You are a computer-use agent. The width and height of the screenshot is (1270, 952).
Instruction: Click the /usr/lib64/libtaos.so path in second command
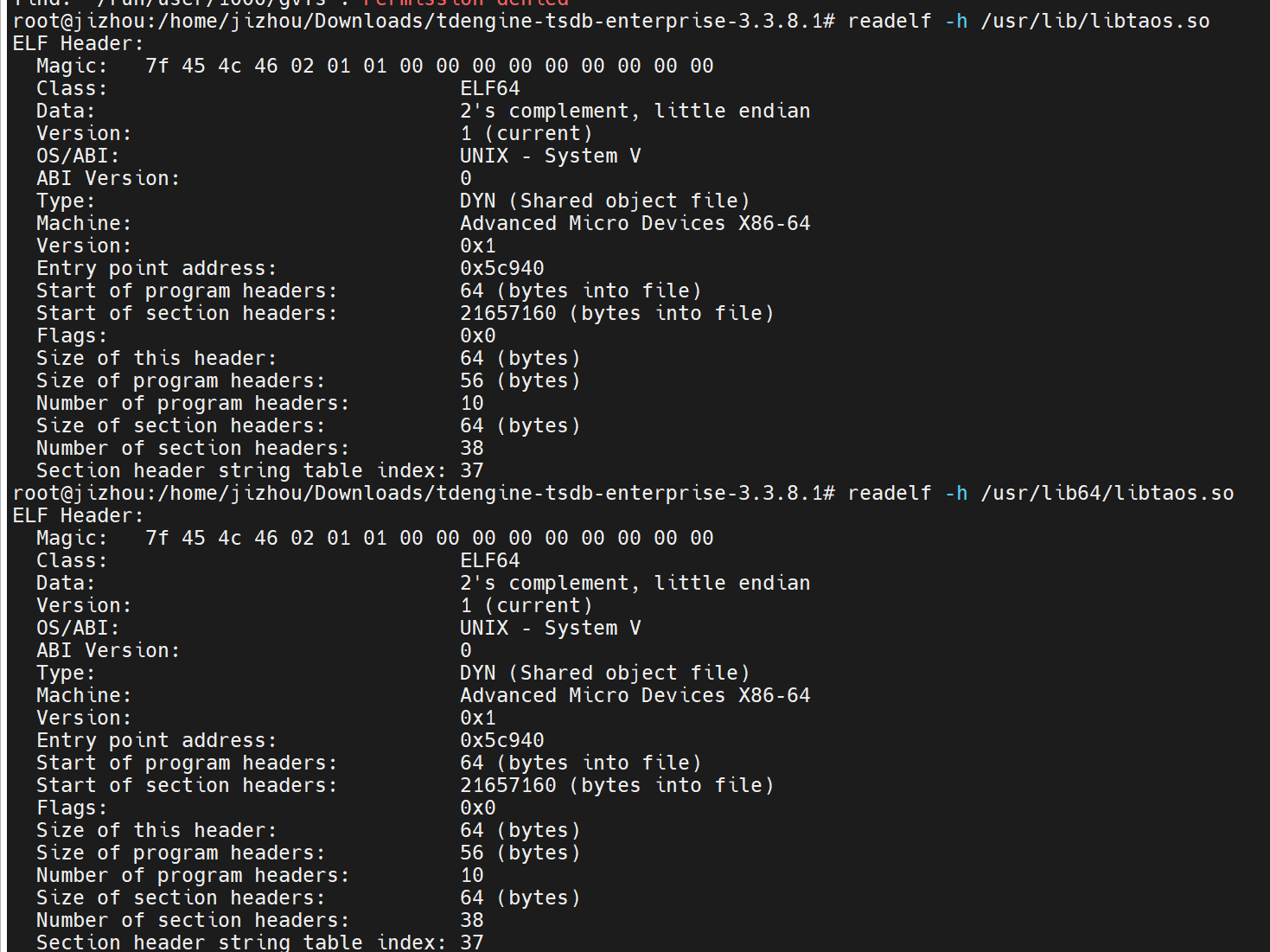tap(1107, 493)
